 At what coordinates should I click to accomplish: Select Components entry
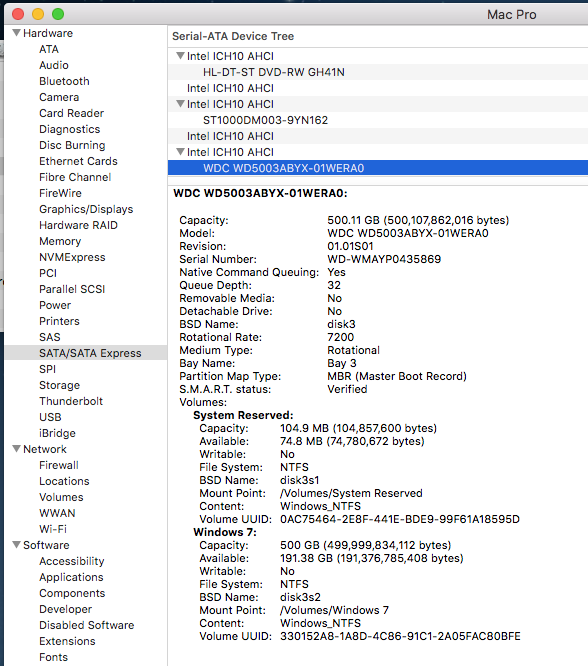tap(72, 593)
